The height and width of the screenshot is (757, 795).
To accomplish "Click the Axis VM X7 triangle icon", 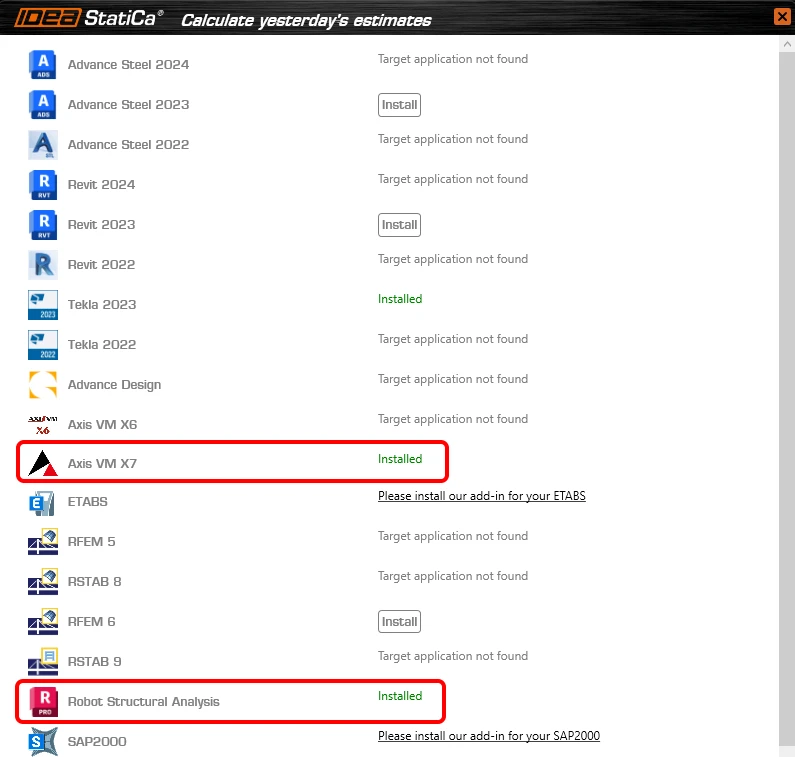I will point(43,463).
